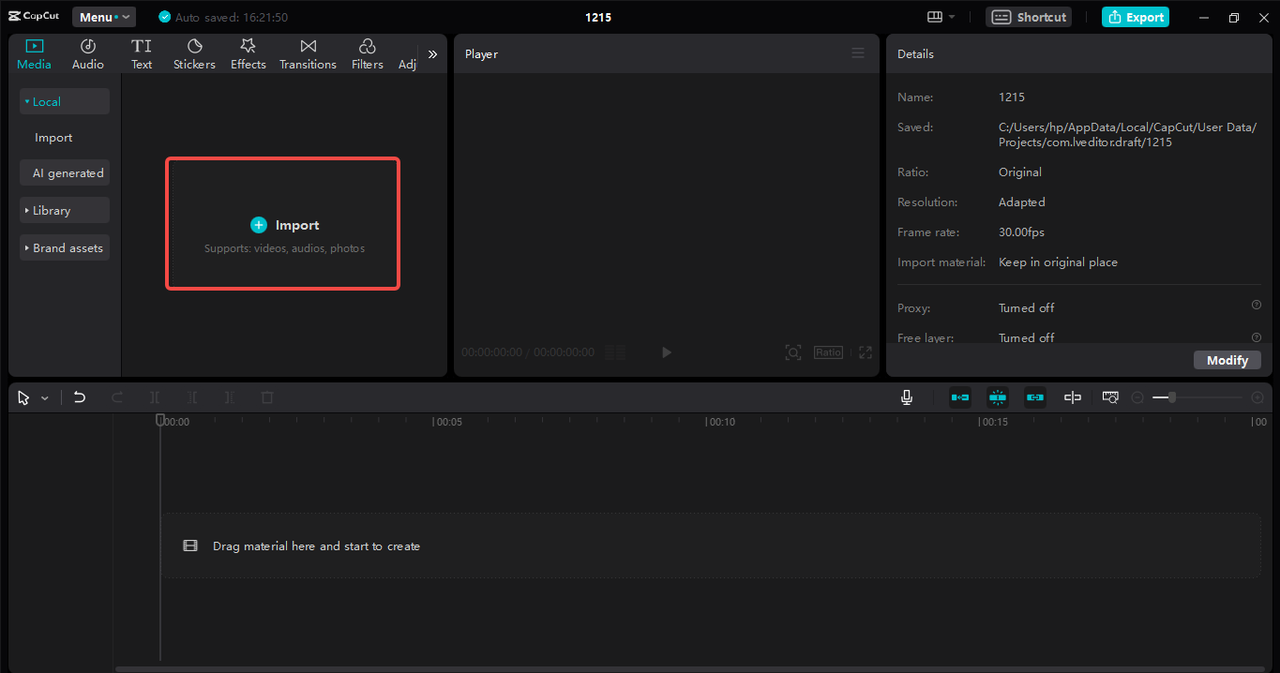
Task: Click the Undo arrow icon
Action: 80,397
